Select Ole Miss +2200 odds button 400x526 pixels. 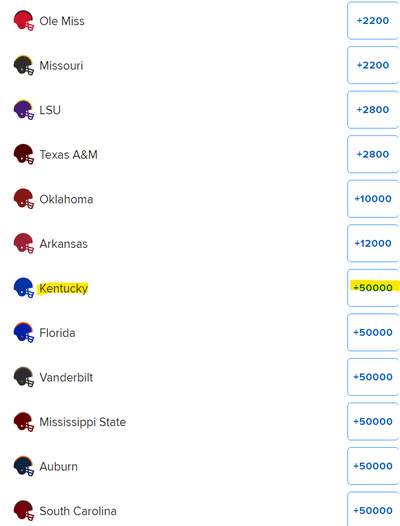(373, 21)
